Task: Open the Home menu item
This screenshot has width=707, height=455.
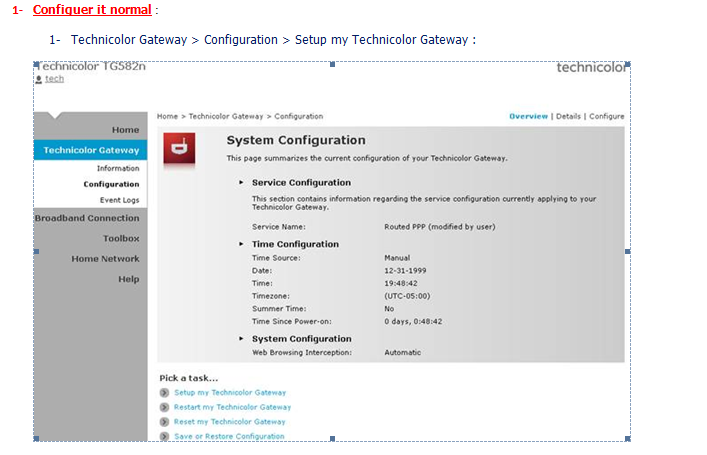Action: pos(125,130)
